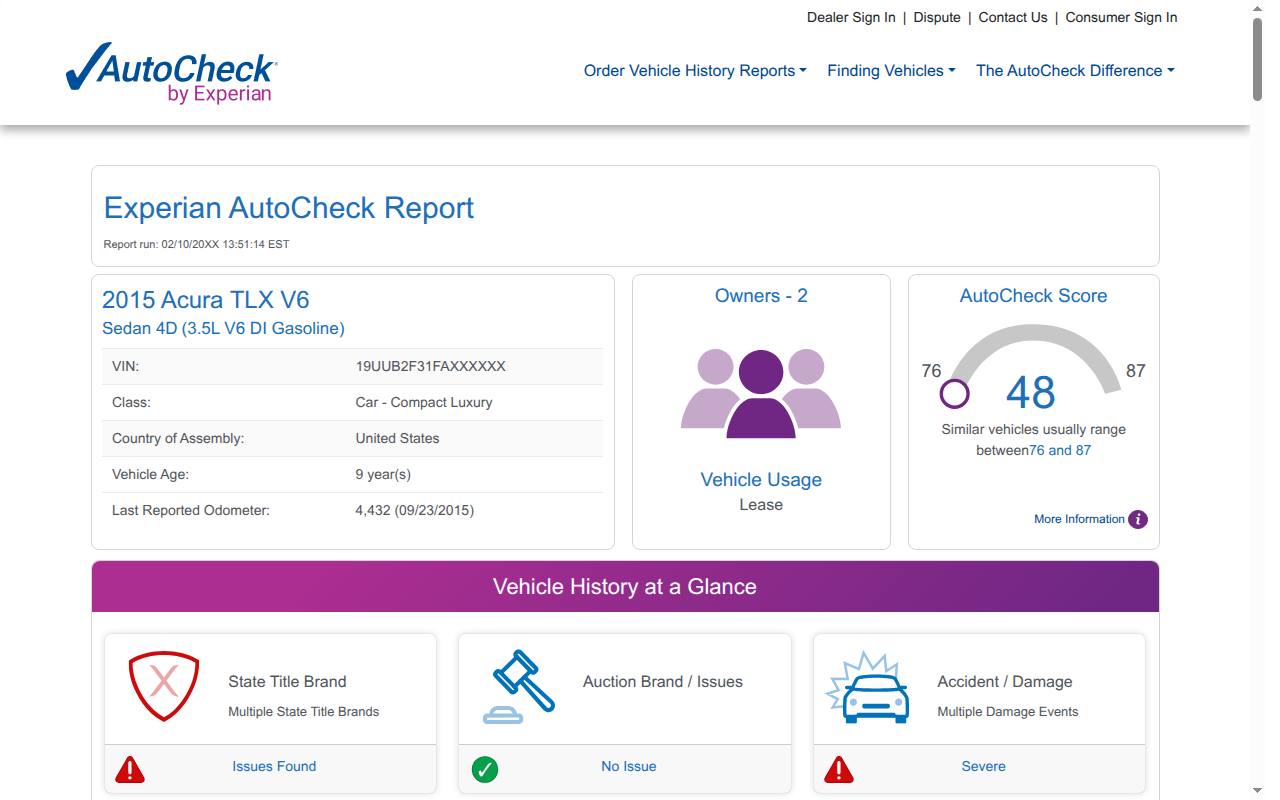Screen dimensions: 1280x800
Task: Click the Auction Brand / Issues card title
Action: coord(663,682)
